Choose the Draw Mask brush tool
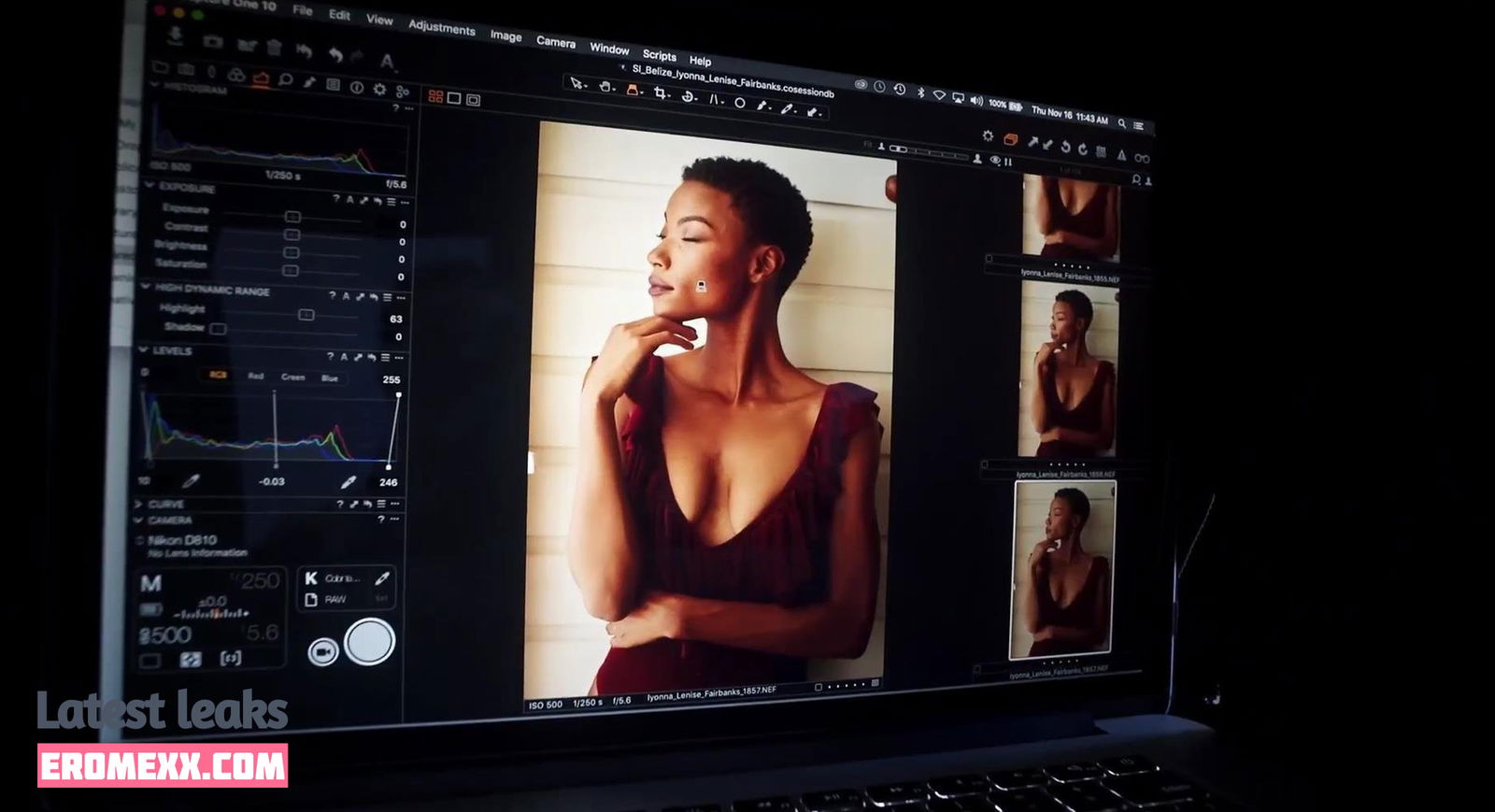The width and height of the screenshot is (1495, 812). coord(762,105)
